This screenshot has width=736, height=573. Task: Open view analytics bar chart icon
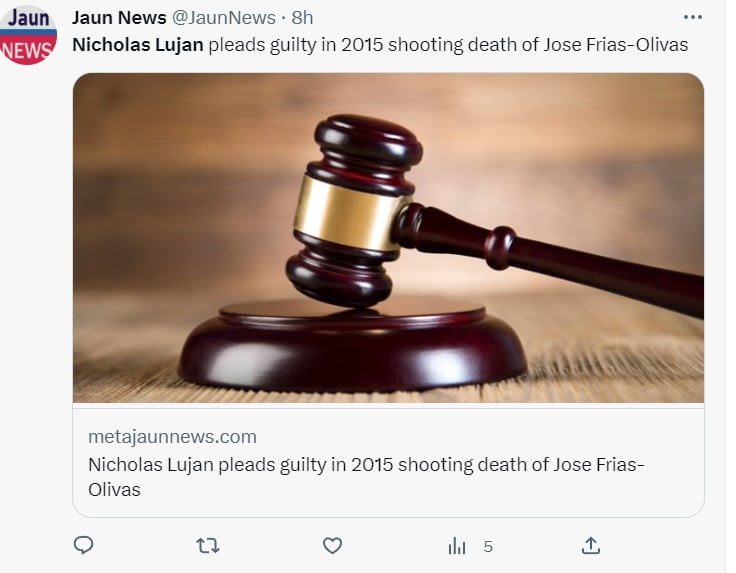457,546
